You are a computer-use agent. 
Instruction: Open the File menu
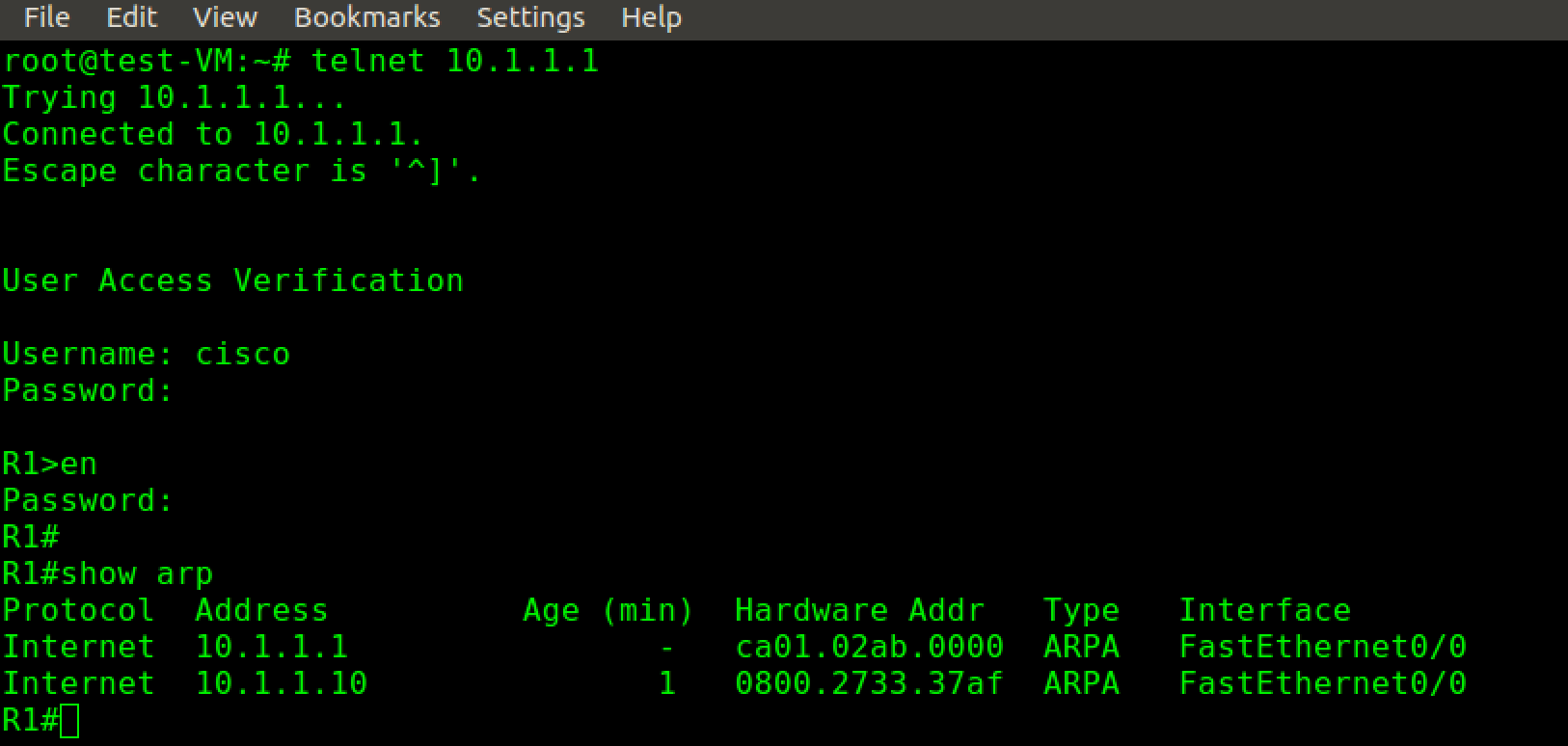tap(46, 17)
